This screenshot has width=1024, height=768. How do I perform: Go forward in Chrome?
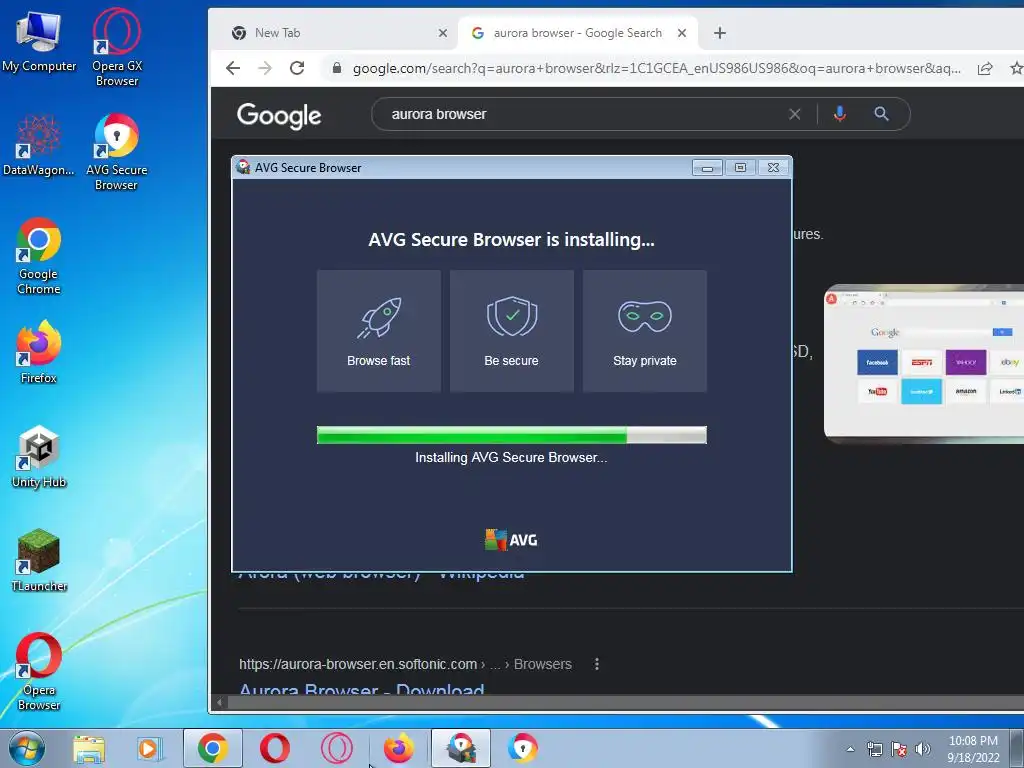pos(264,68)
